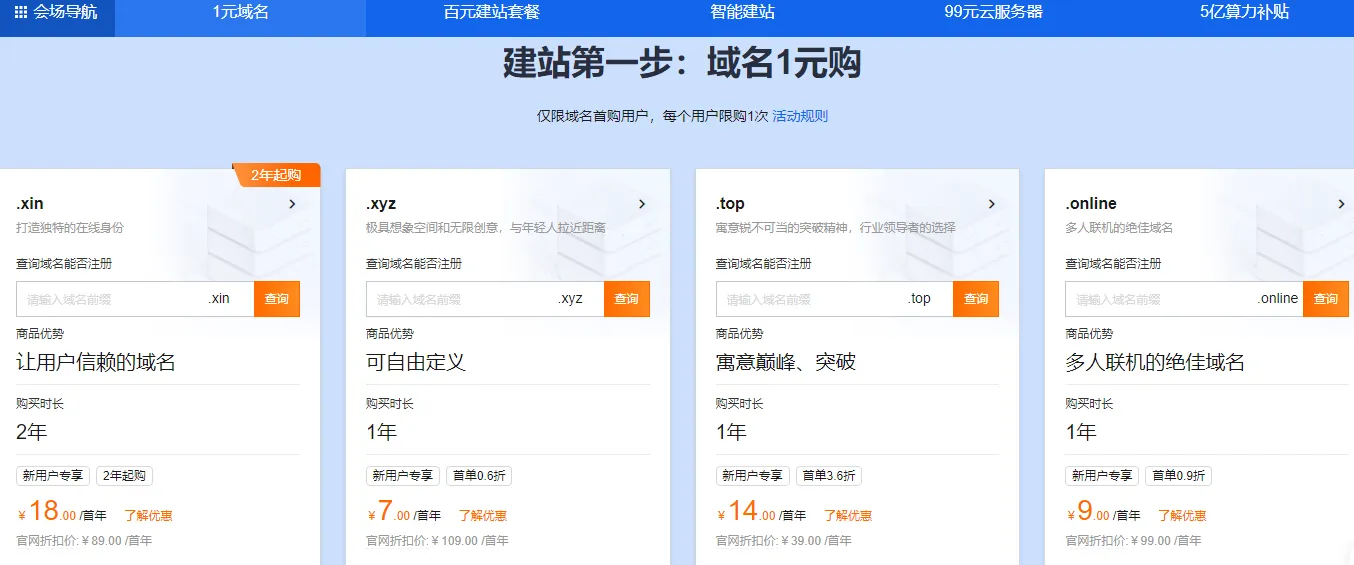
Task: Open .top card via chevron arrow
Action: coord(992,204)
